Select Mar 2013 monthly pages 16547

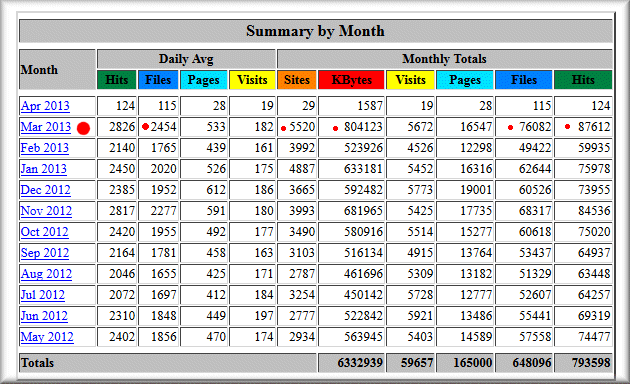pyautogui.click(x=476, y=127)
